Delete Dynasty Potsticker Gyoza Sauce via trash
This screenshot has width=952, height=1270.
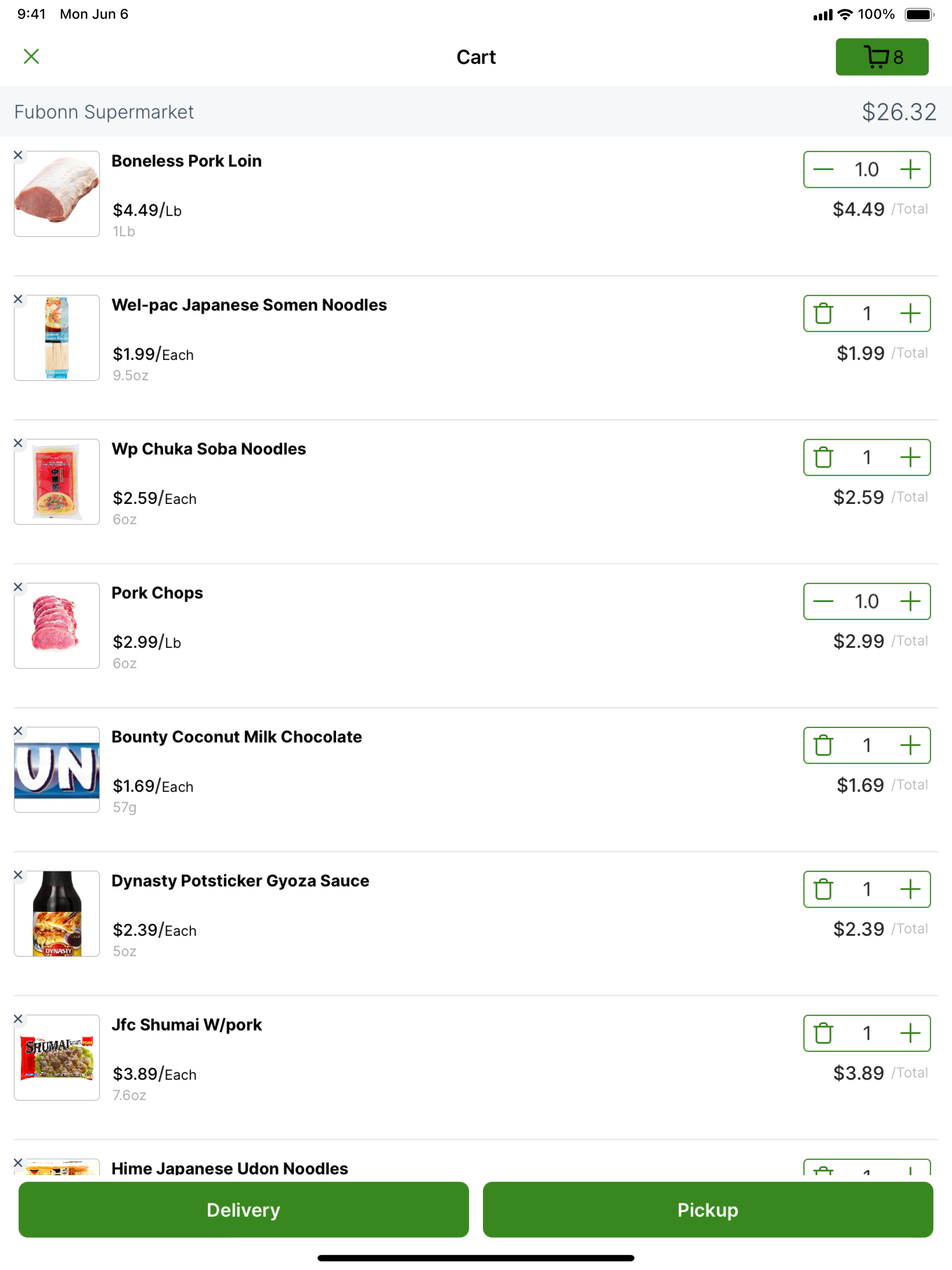[823, 889]
